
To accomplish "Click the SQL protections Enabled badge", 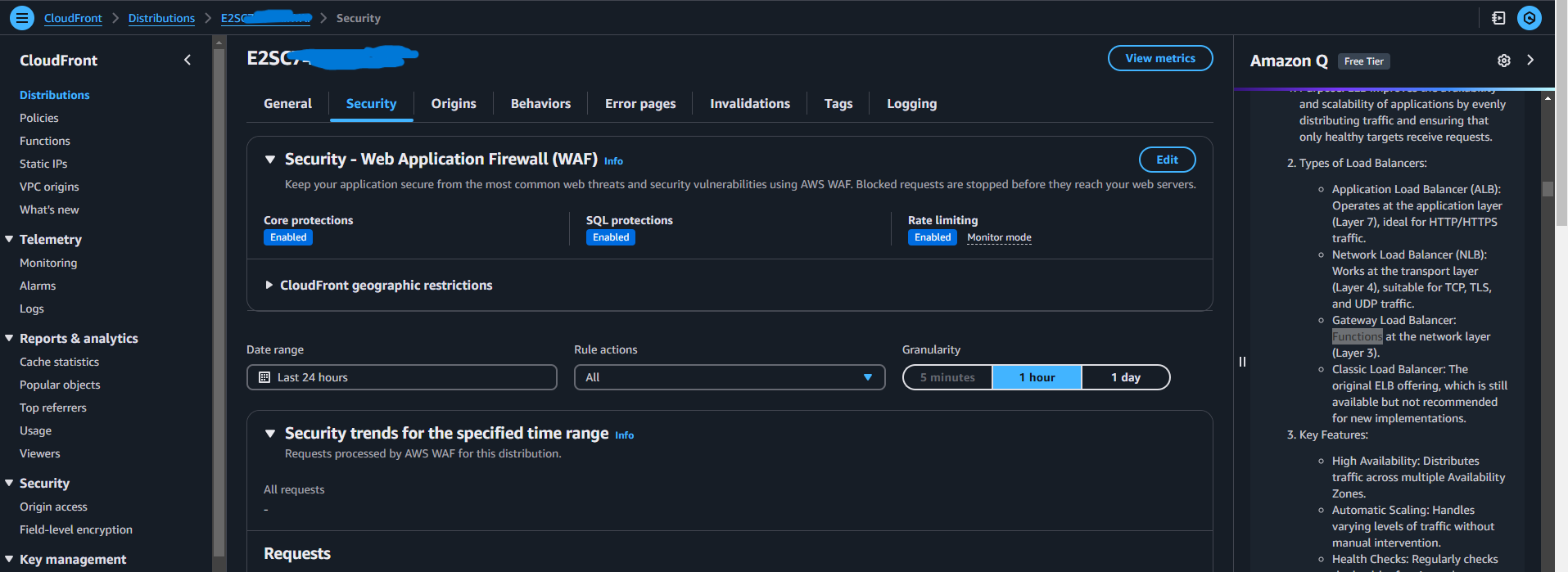I will point(611,237).
